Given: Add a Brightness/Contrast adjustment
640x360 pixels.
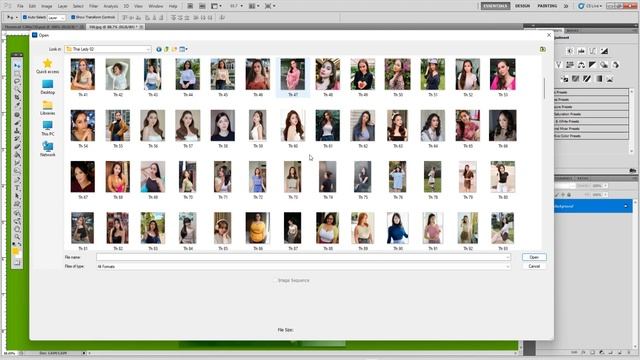Looking at the screenshot, I should click(570, 51).
